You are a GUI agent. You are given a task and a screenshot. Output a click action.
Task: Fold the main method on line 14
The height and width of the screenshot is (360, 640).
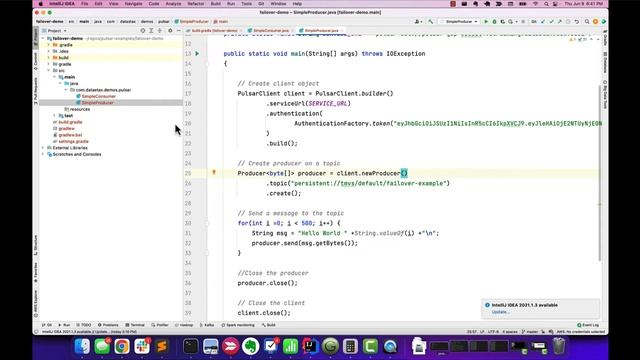[x=207, y=63]
